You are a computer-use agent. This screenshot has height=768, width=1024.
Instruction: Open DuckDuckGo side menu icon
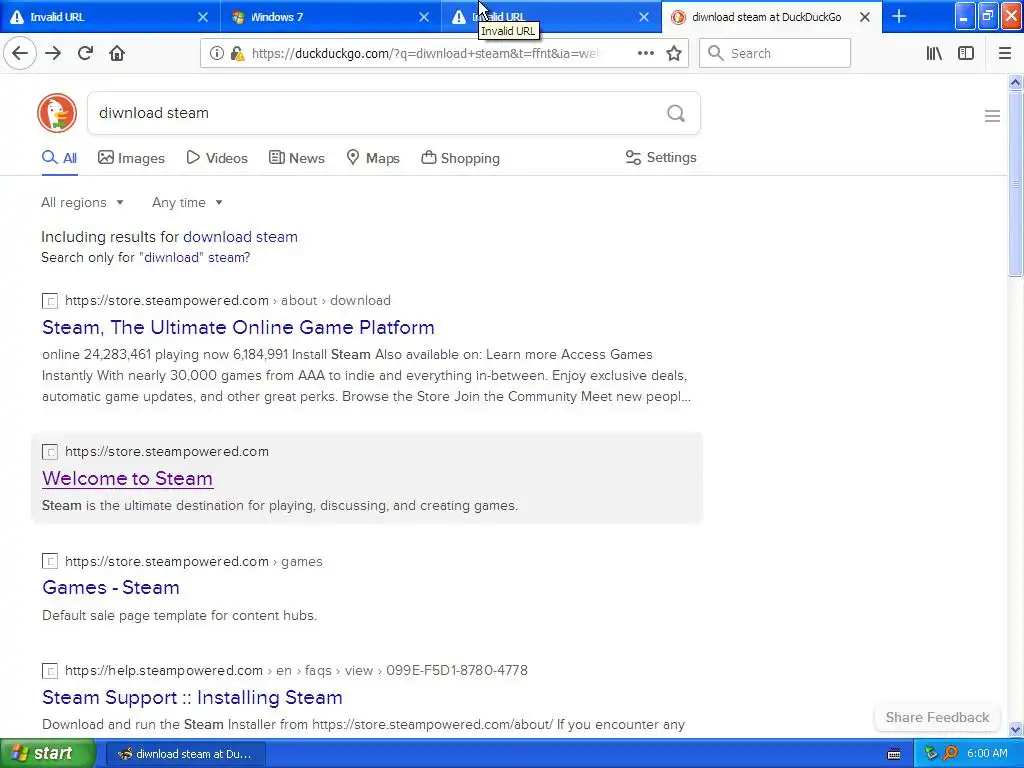[992, 116]
